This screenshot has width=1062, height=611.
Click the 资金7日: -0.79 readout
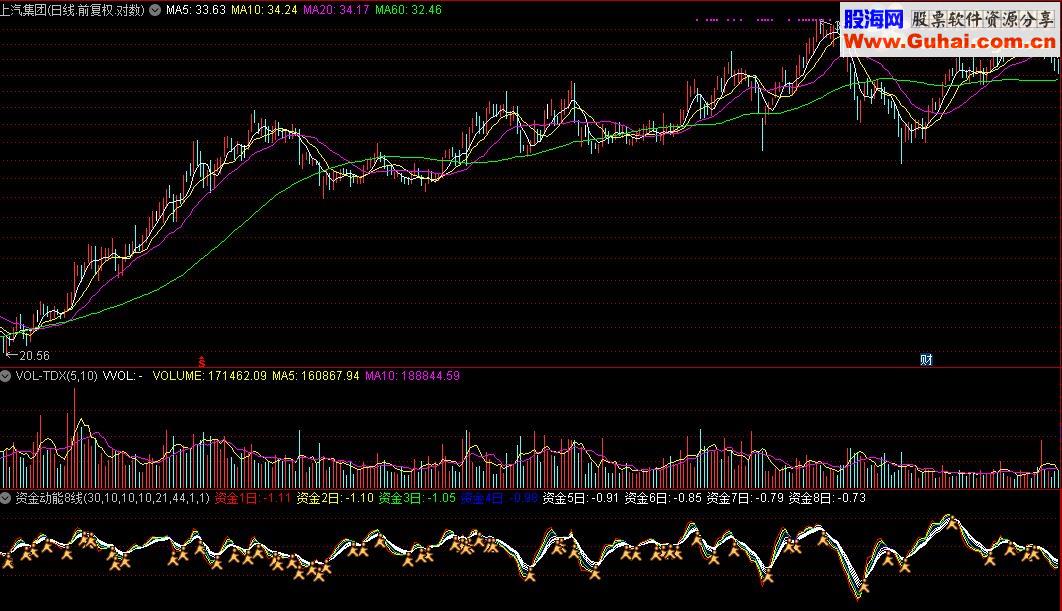click(745, 499)
